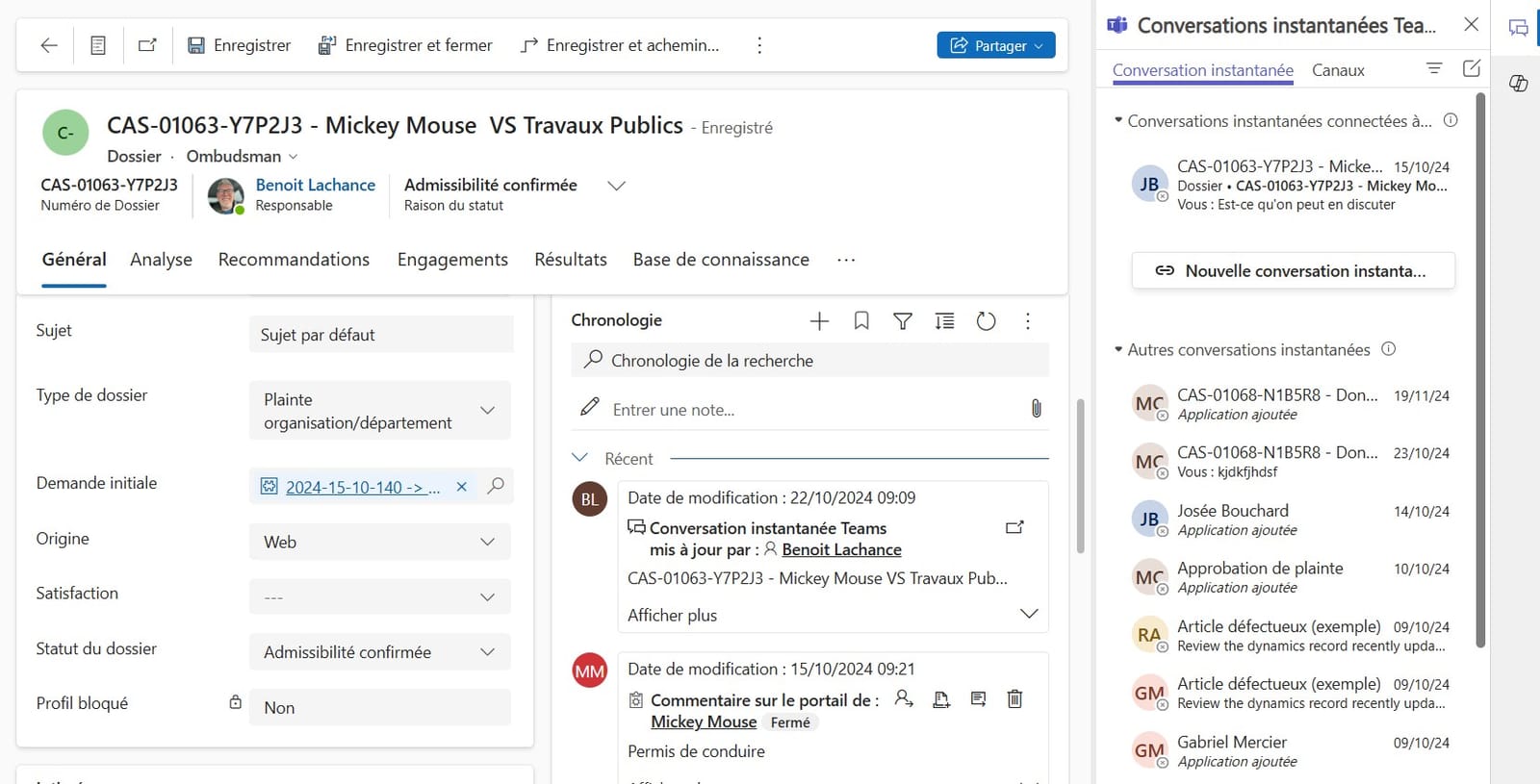Open the Type de dossier dropdown

[x=380, y=411]
